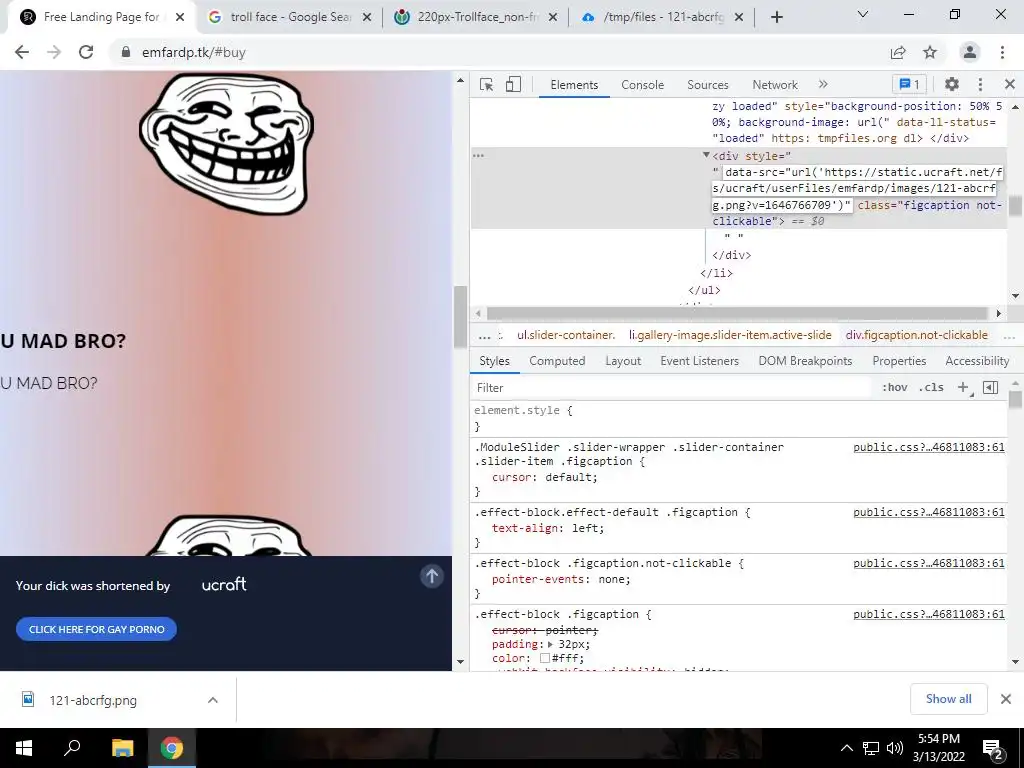The height and width of the screenshot is (768, 1024).
Task: Click the browser back arrow
Action: pyautogui.click(x=22, y=52)
